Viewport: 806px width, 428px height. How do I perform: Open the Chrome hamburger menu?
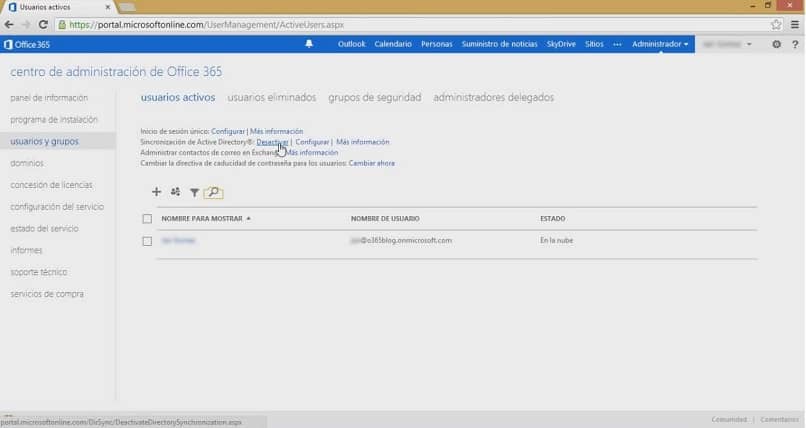(795, 25)
